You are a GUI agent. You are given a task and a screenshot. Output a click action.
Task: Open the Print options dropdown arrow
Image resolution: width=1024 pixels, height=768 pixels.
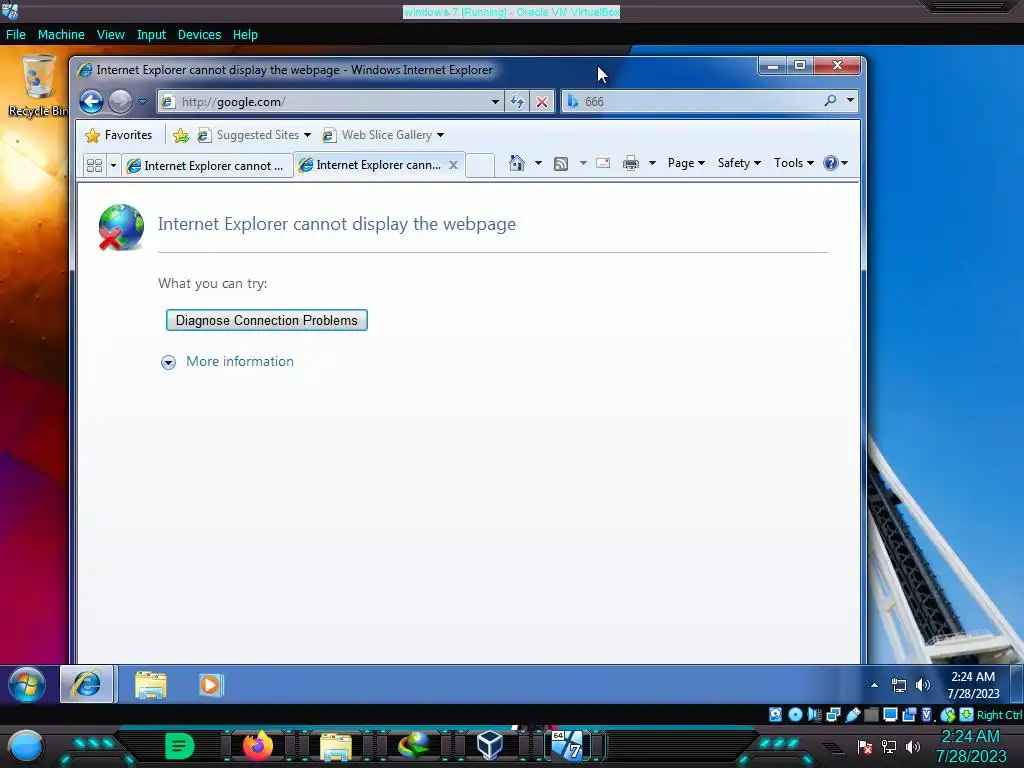click(x=652, y=163)
